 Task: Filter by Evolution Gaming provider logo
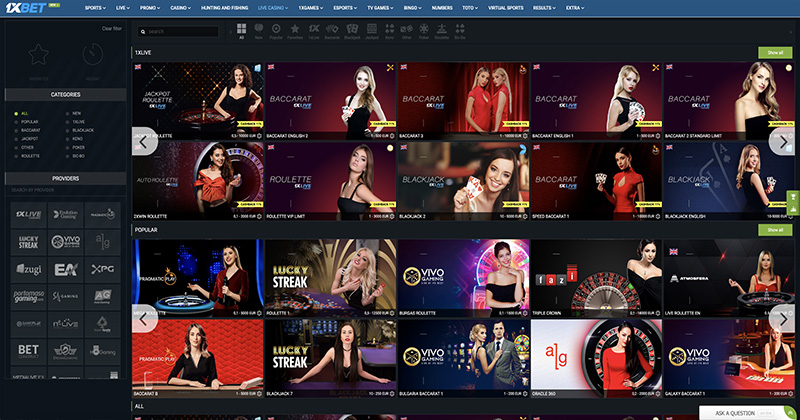pyautogui.click(x=65, y=215)
